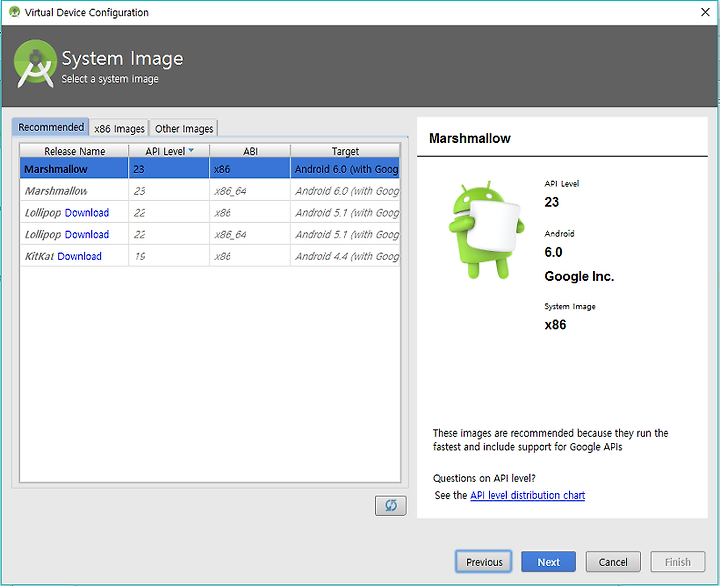The image size is (720, 586).
Task: Switch to the Recommended tab
Action: click(51, 127)
